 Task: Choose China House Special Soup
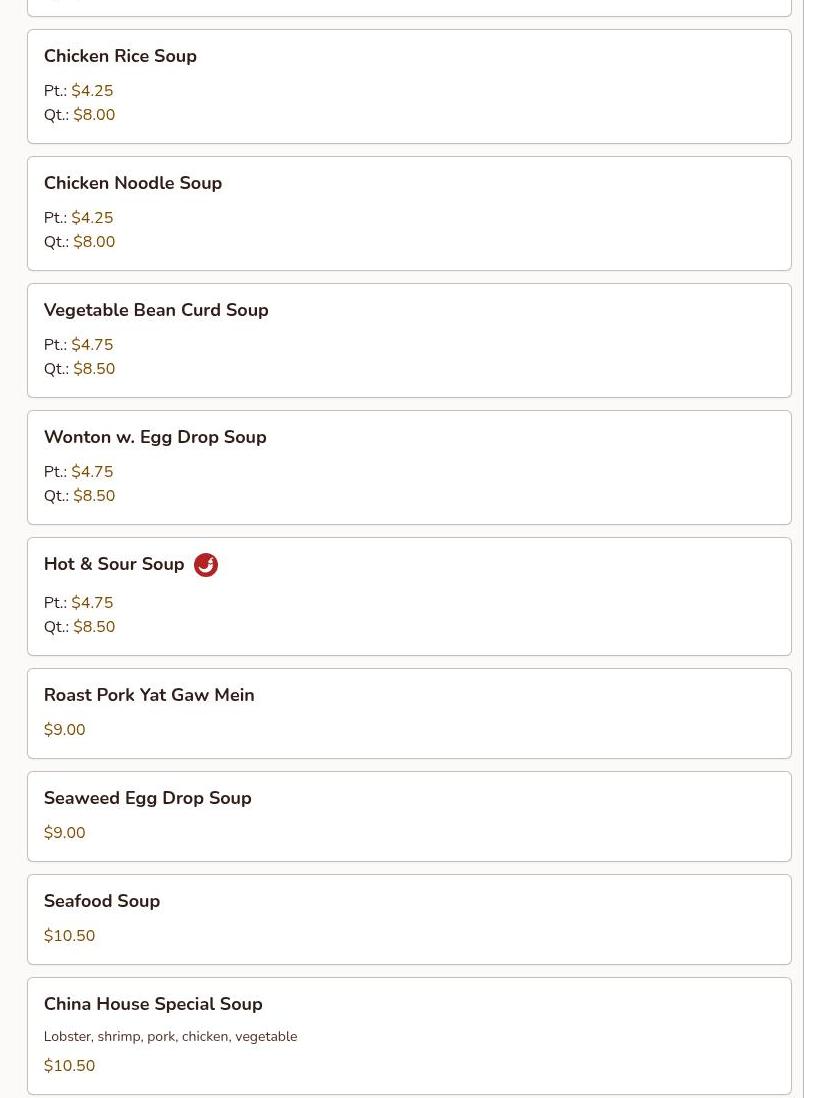tap(409, 1036)
